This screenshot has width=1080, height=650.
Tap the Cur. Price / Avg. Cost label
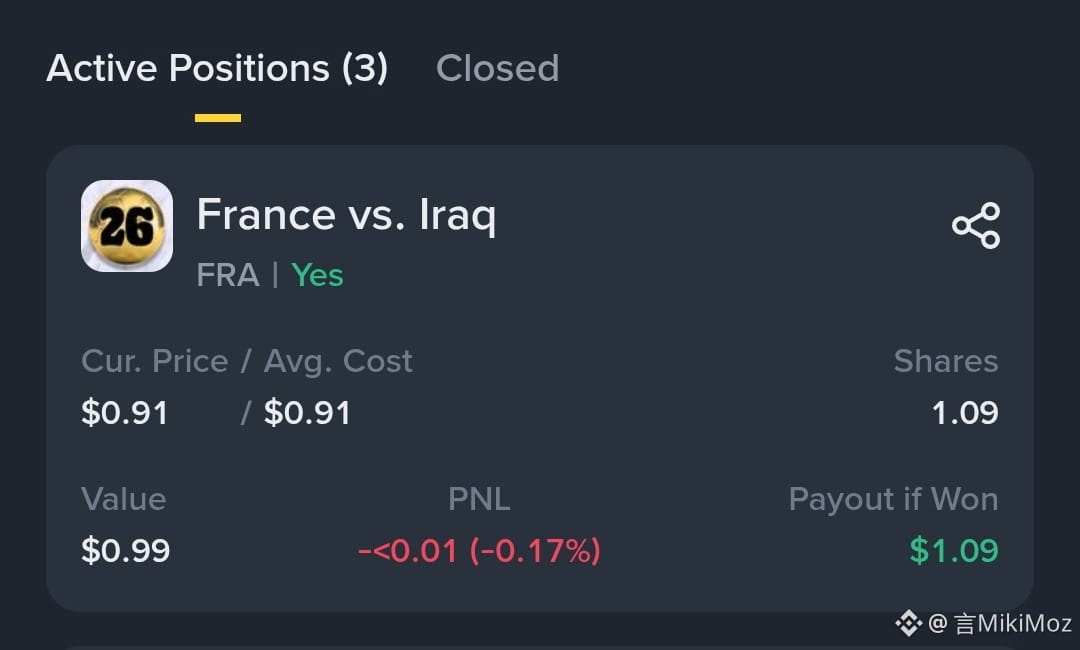click(247, 361)
